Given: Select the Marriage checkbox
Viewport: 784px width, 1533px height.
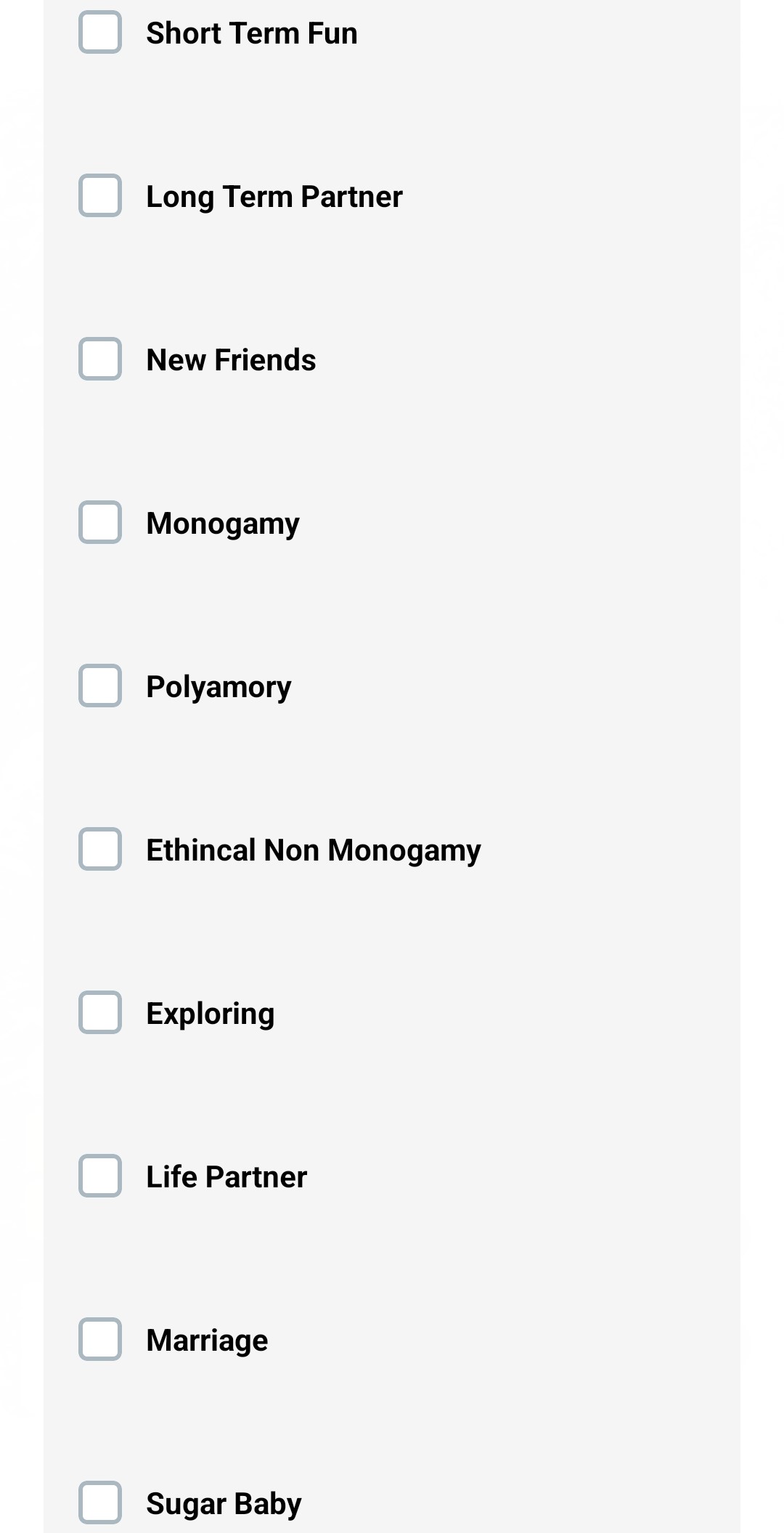Looking at the screenshot, I should click(x=100, y=1340).
